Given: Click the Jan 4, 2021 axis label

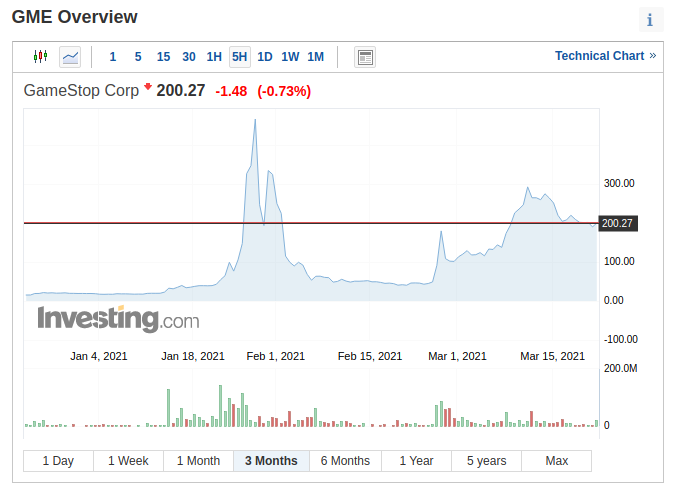Looking at the screenshot, I should (x=99, y=356).
